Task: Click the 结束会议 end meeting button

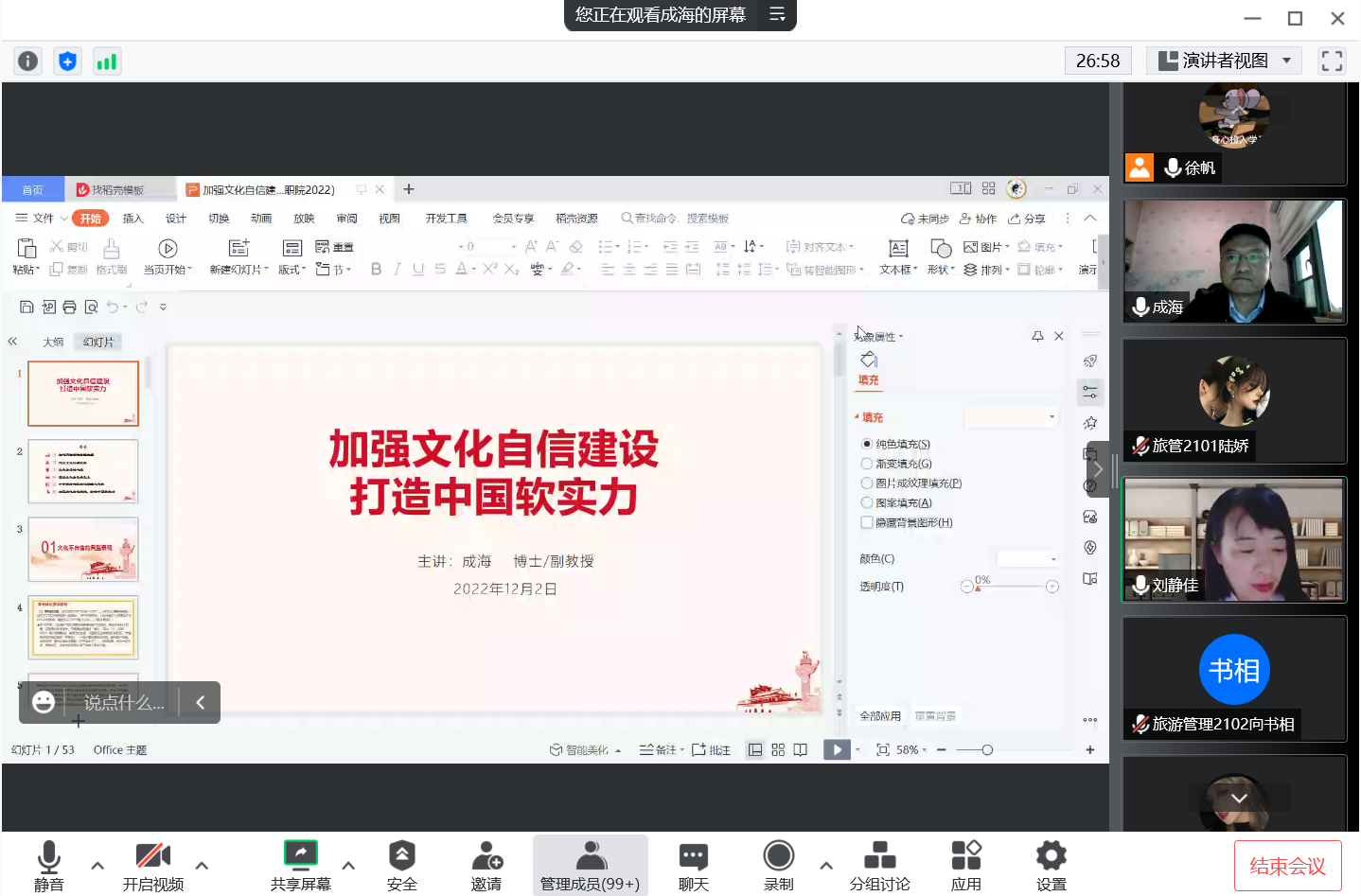Action: (1287, 866)
